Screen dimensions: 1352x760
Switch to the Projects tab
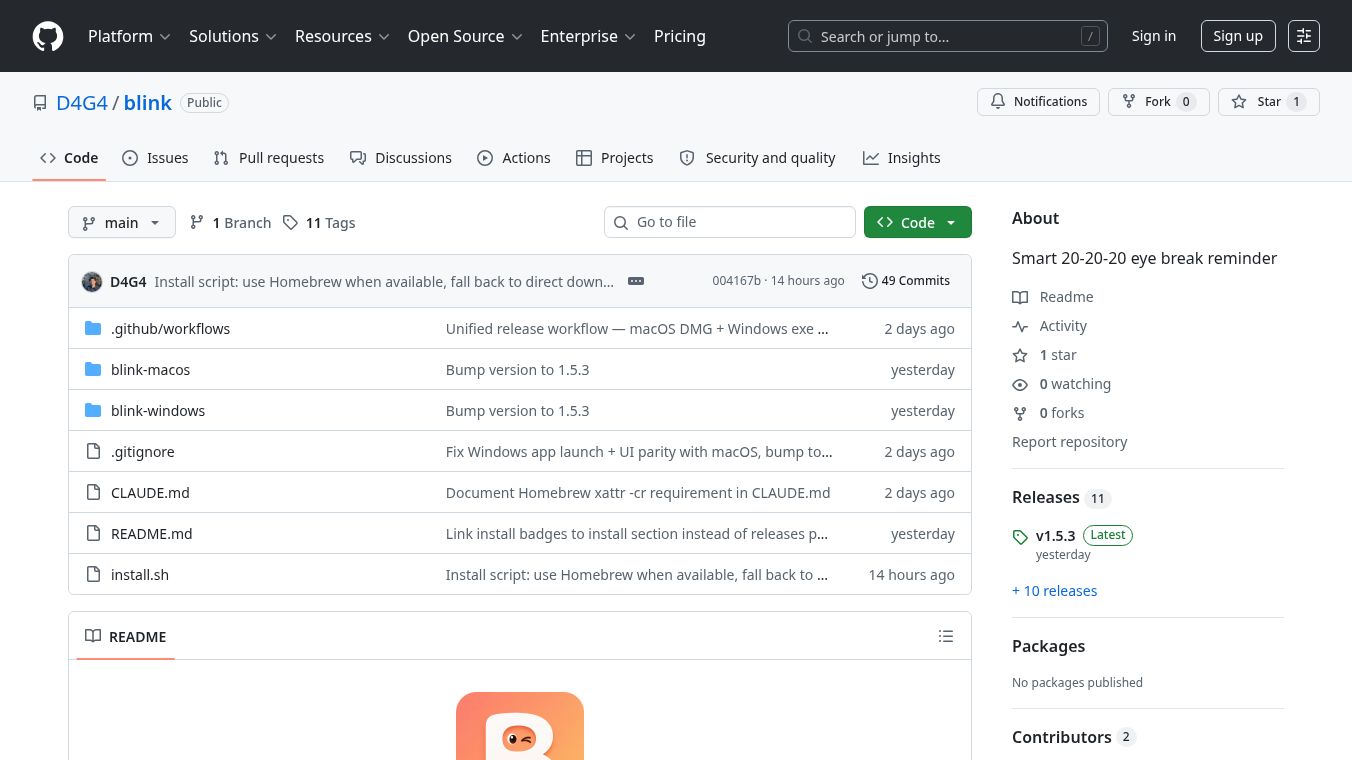pyautogui.click(x=615, y=158)
